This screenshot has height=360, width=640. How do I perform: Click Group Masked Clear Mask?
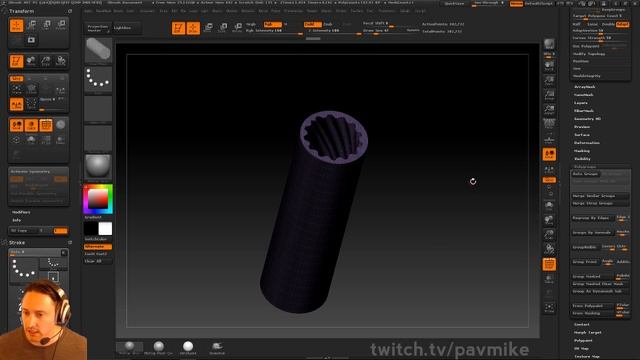click(600, 284)
